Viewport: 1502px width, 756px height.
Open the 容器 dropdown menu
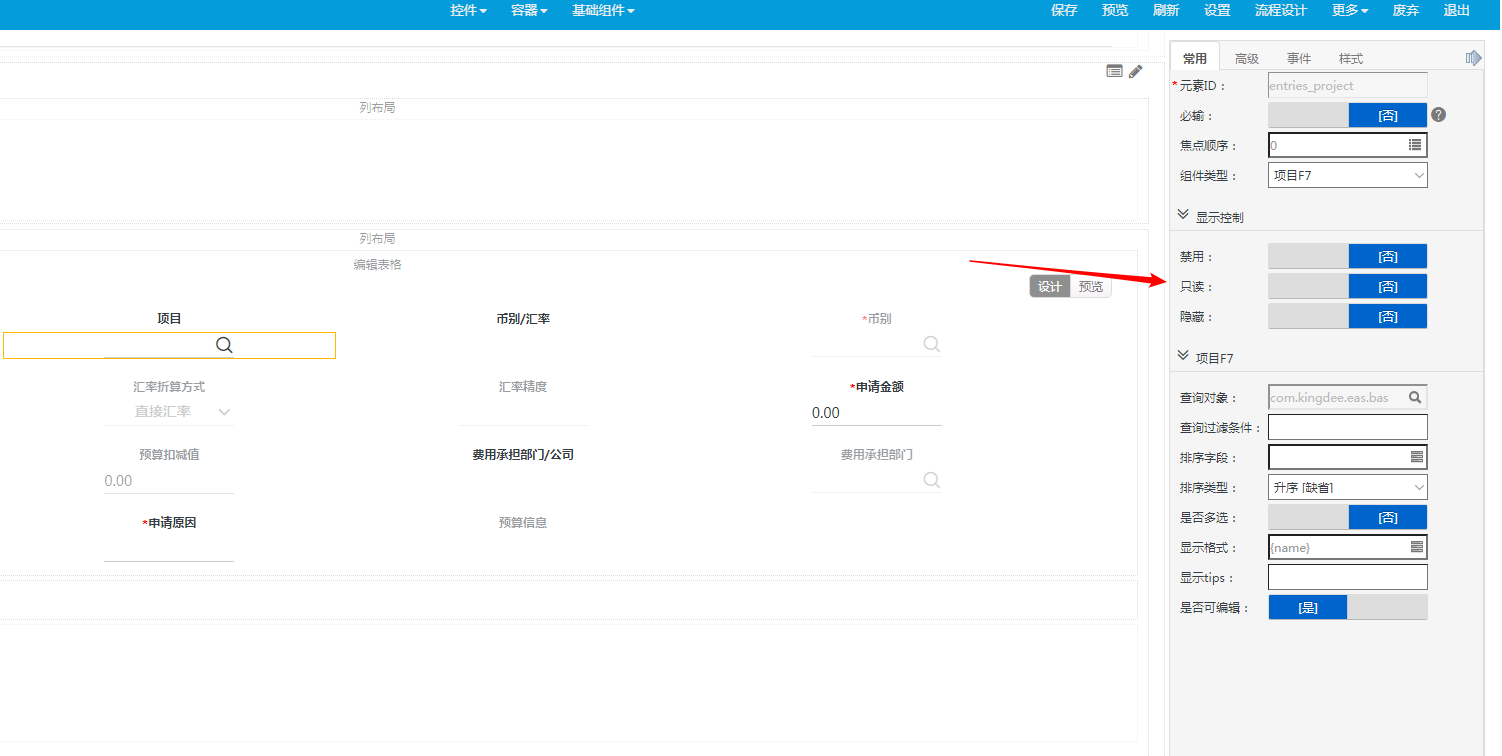529,10
